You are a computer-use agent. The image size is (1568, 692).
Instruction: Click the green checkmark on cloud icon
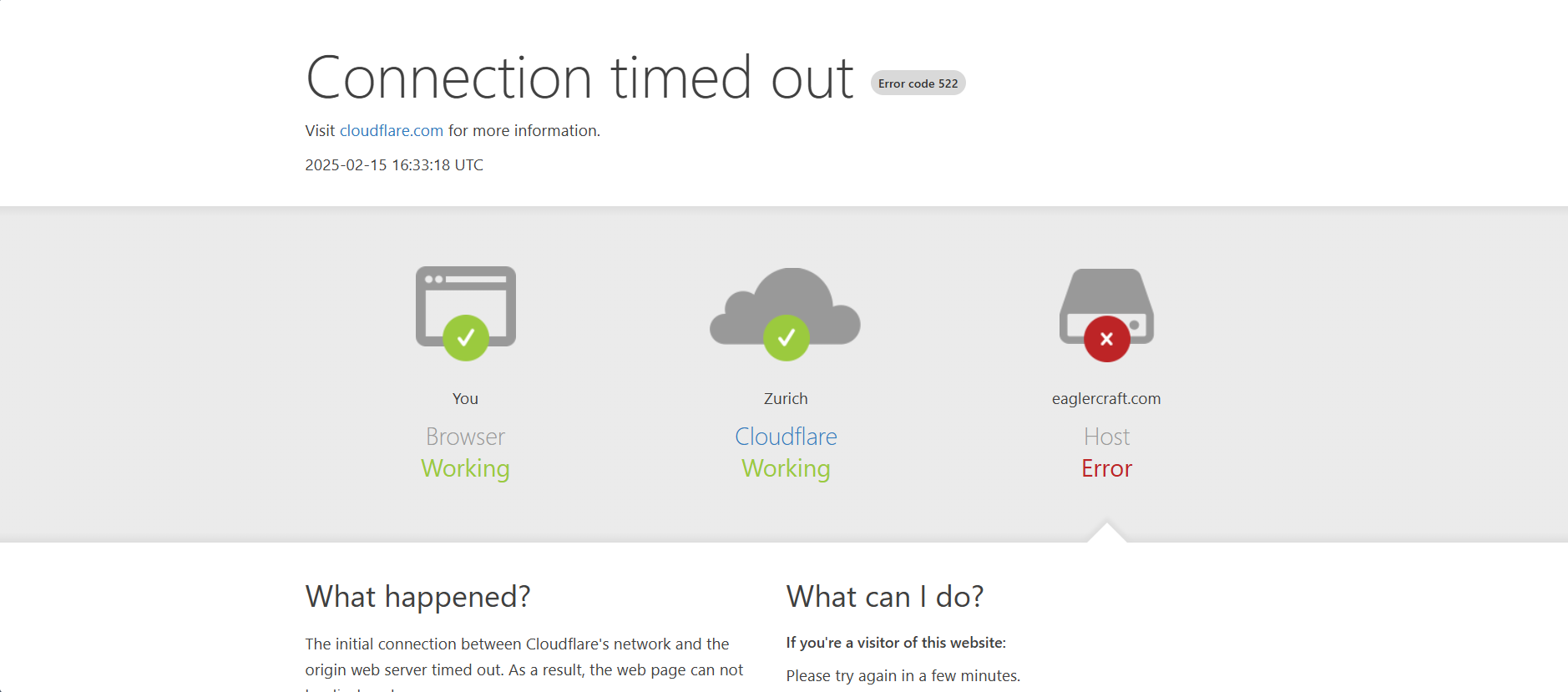tap(787, 338)
